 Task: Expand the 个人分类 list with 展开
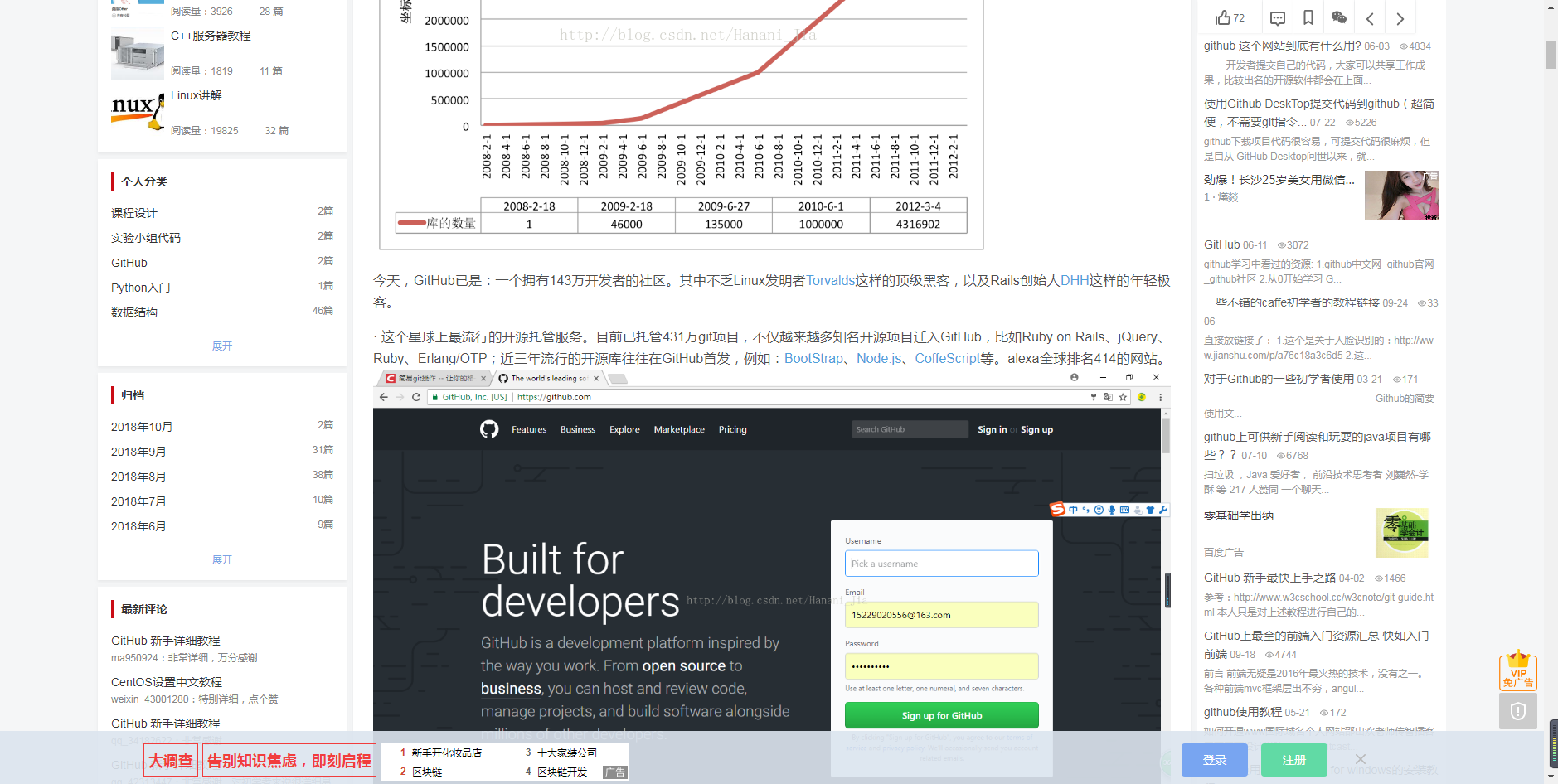point(222,346)
